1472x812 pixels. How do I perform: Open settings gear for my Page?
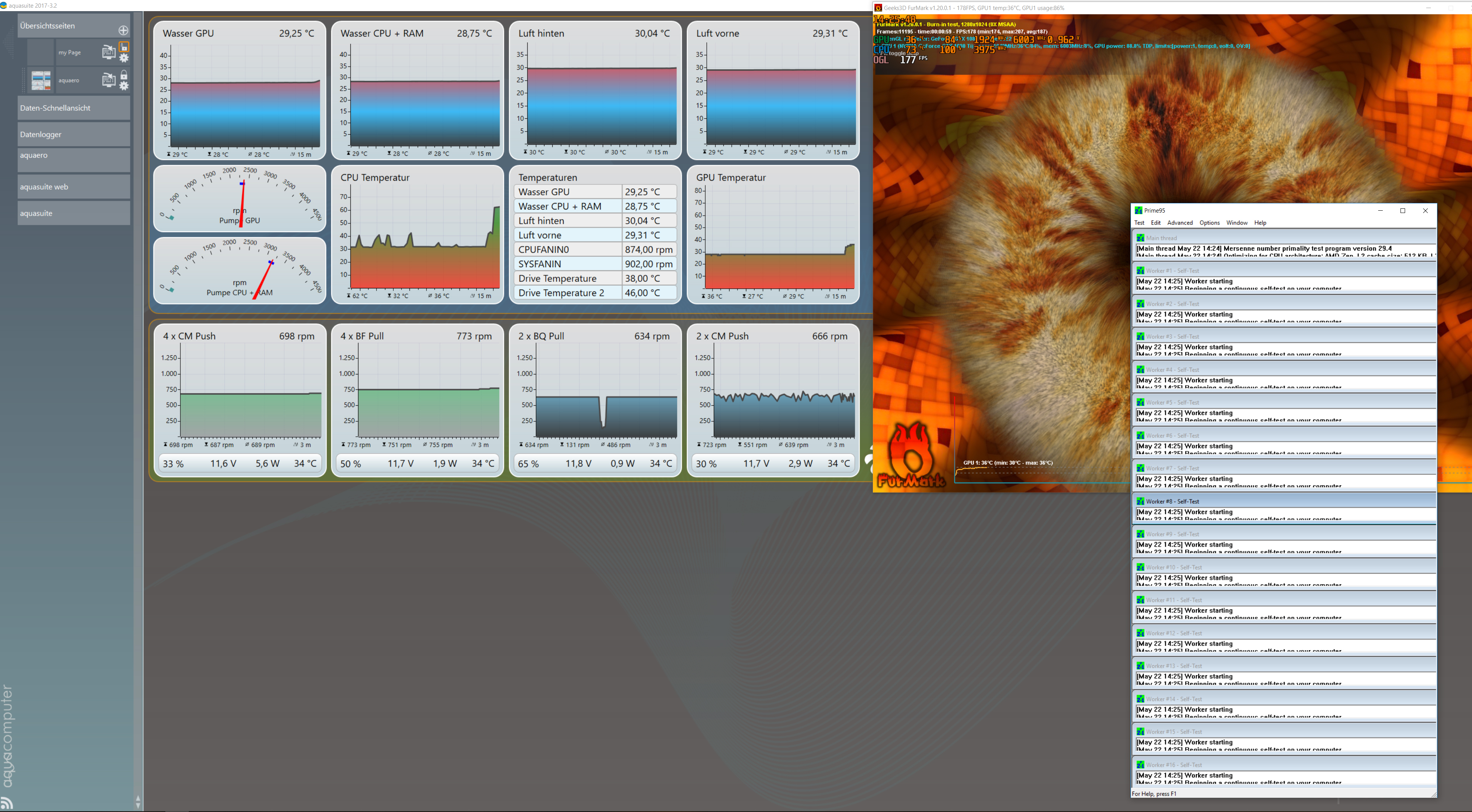124,58
